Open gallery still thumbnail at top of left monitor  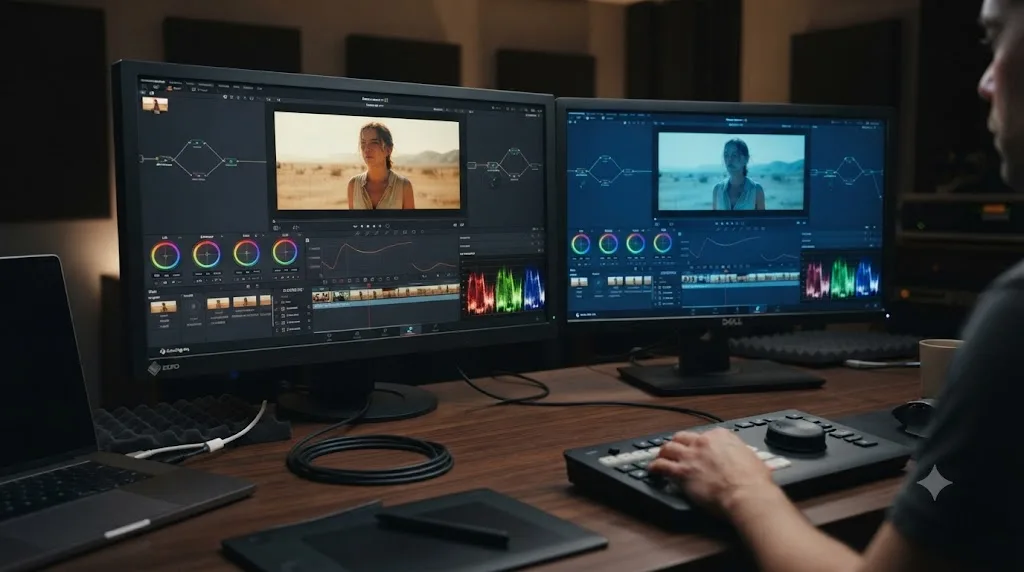point(155,104)
